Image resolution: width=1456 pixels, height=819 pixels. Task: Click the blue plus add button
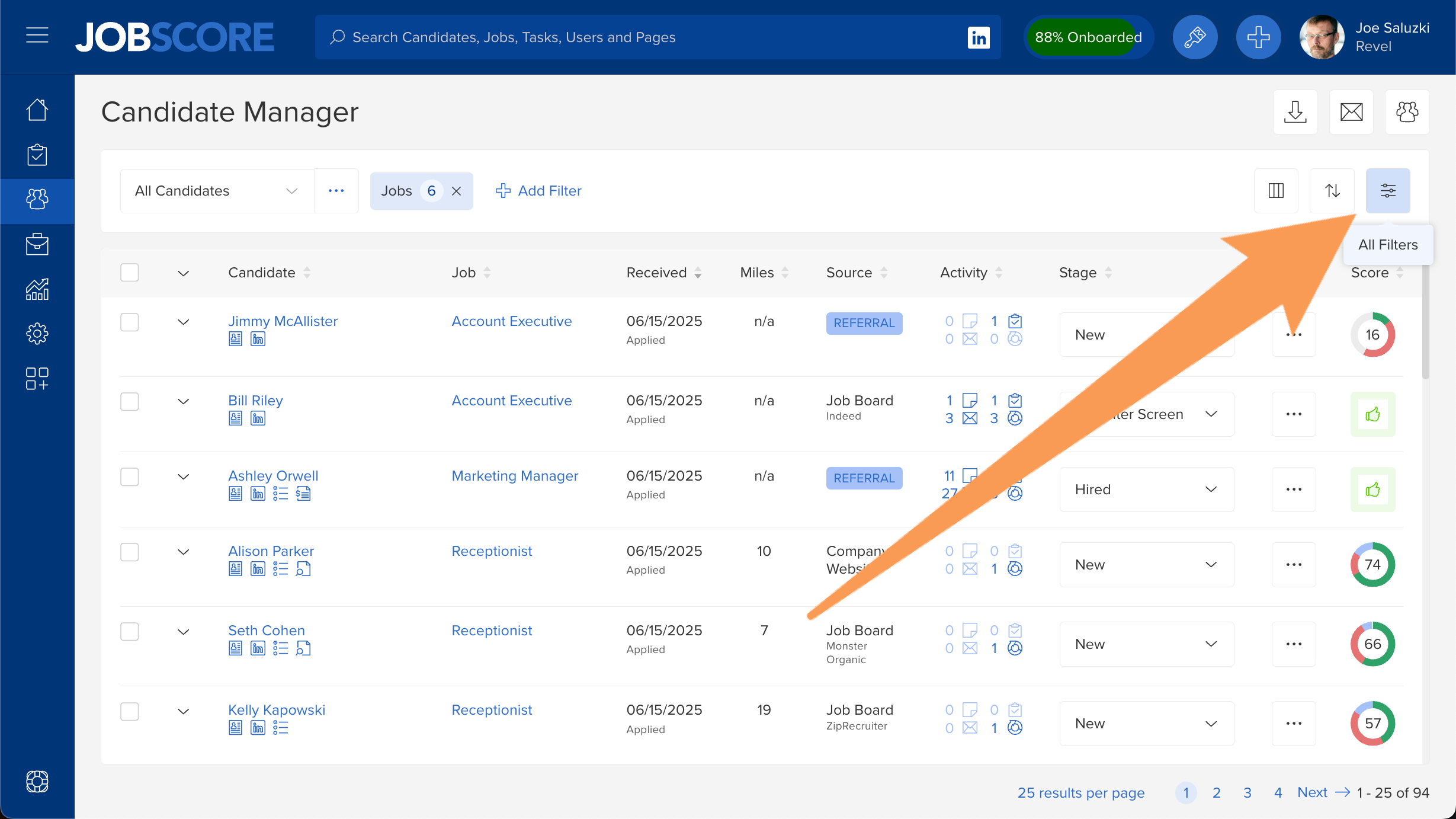pyautogui.click(x=1258, y=37)
